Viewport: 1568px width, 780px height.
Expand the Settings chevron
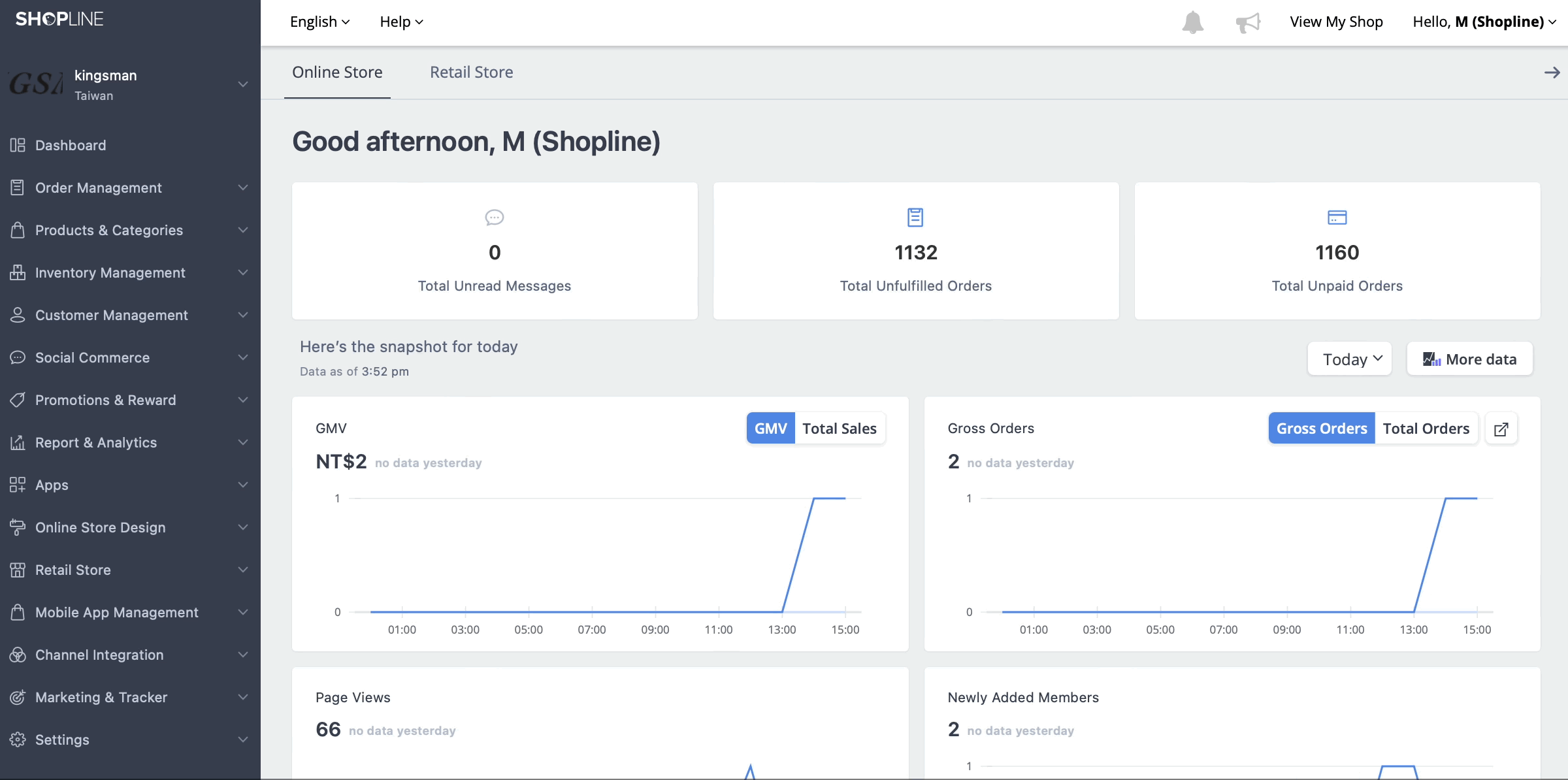tap(243, 739)
